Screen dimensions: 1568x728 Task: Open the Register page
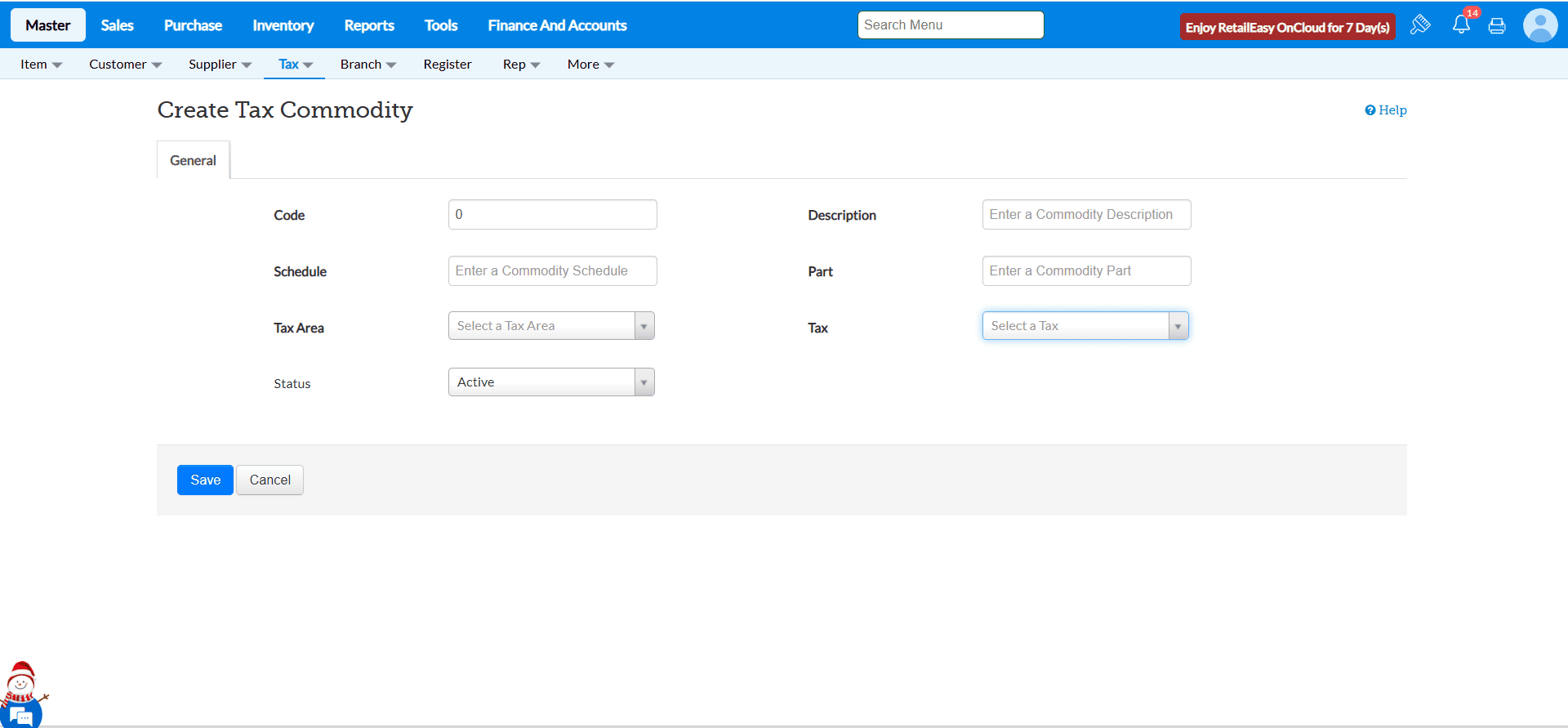coord(448,64)
